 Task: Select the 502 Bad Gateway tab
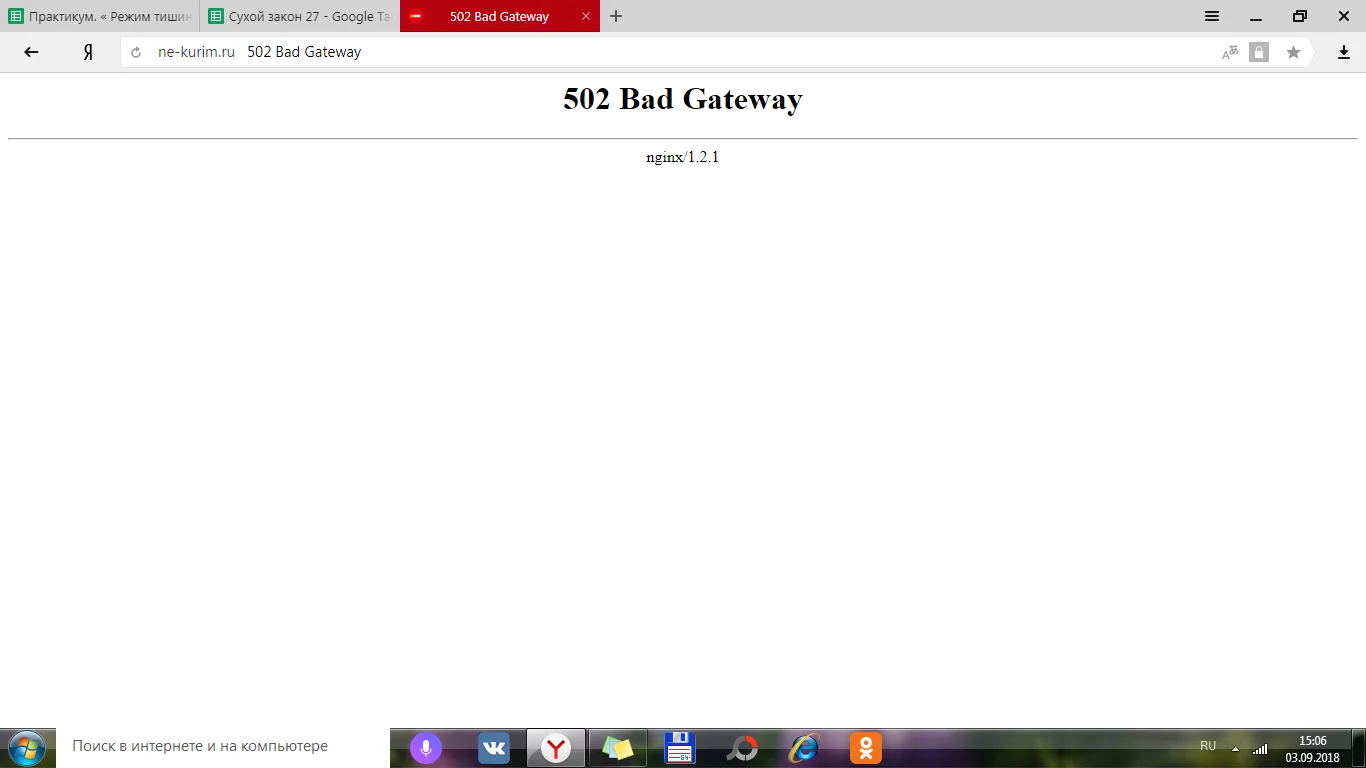point(500,16)
